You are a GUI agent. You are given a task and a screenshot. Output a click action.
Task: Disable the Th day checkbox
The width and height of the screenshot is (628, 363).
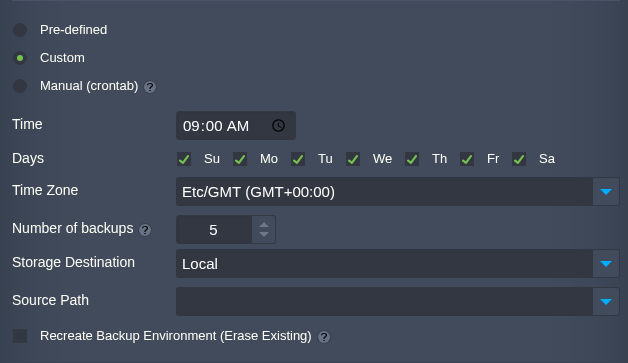tap(412, 159)
